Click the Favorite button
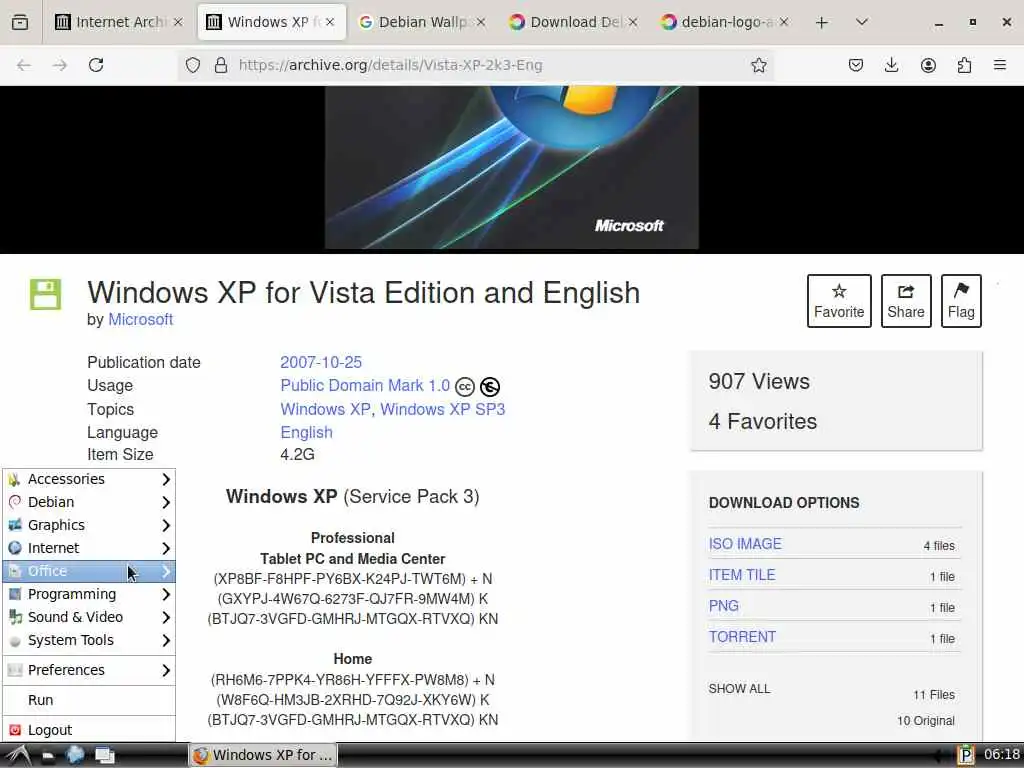 click(x=839, y=301)
